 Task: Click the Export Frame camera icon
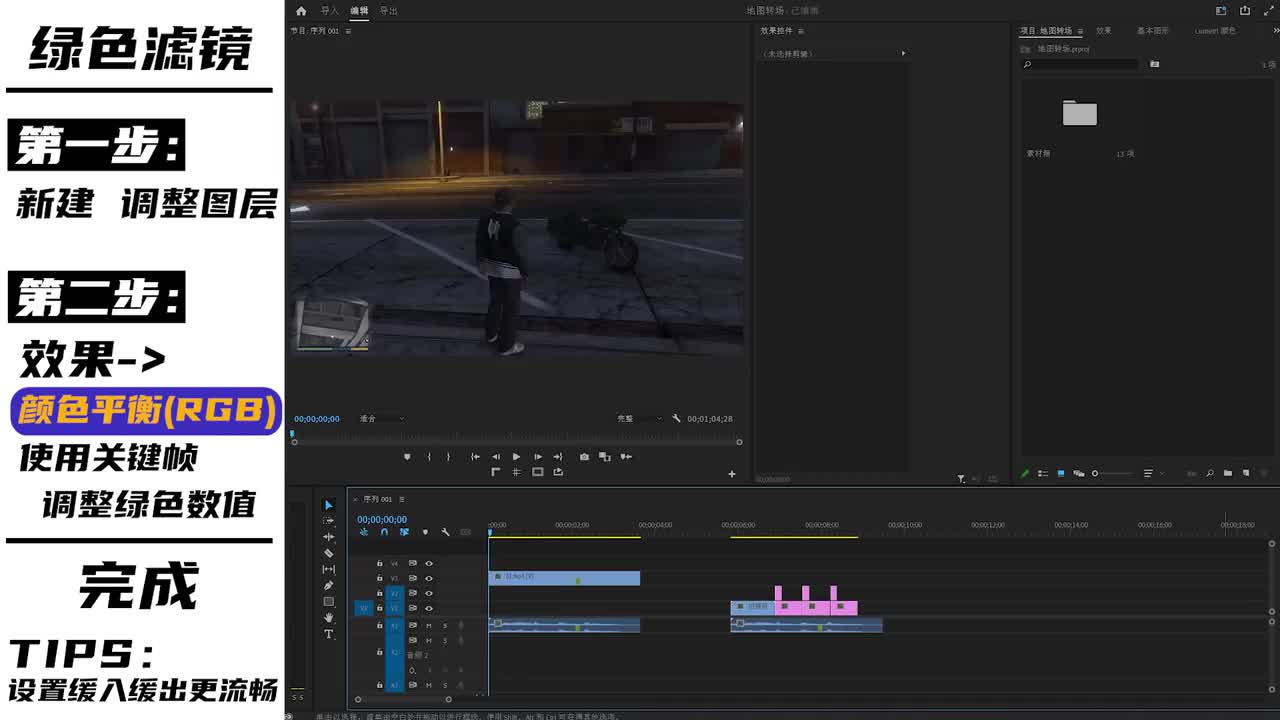pos(584,457)
